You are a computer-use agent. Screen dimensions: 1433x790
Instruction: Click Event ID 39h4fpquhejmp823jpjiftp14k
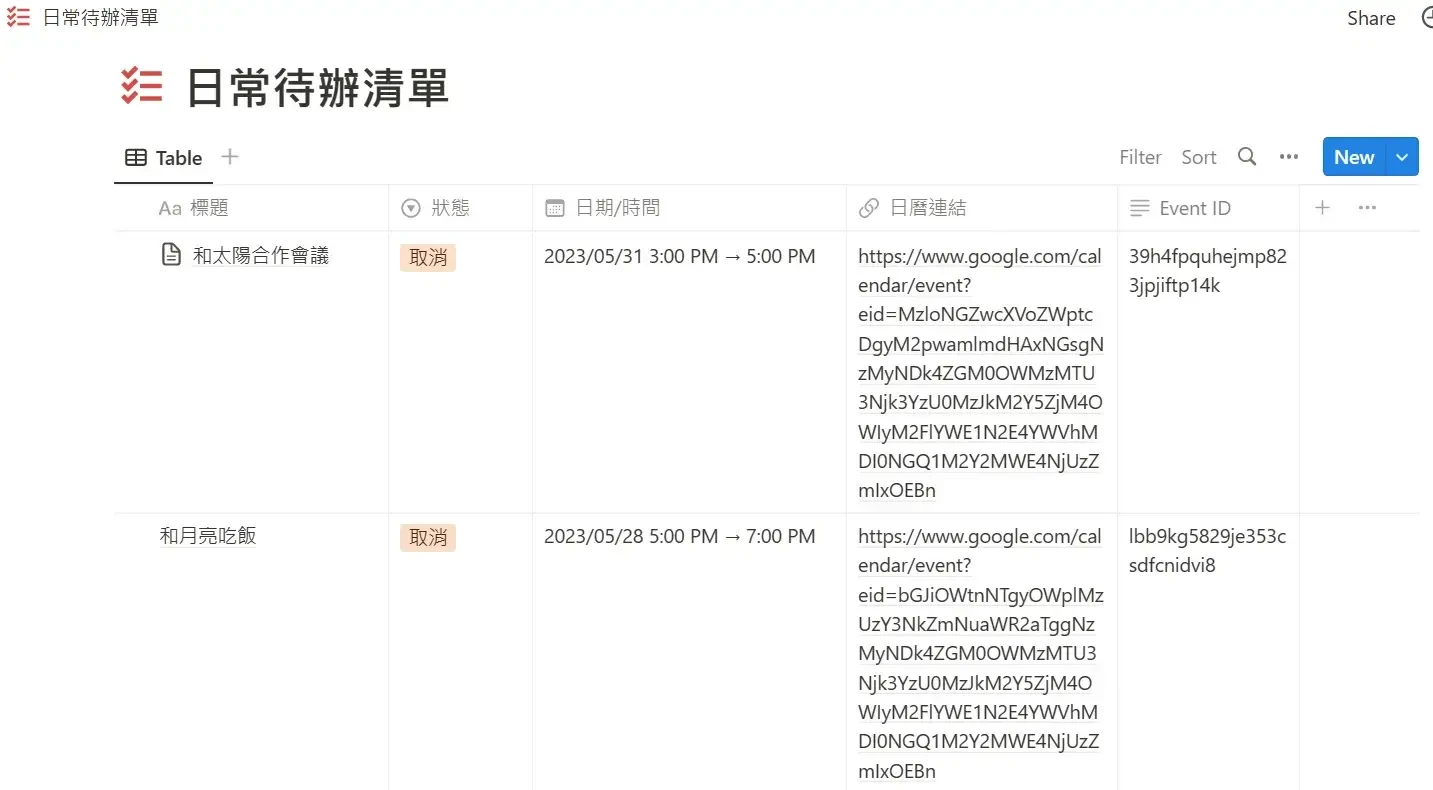[1208, 271]
